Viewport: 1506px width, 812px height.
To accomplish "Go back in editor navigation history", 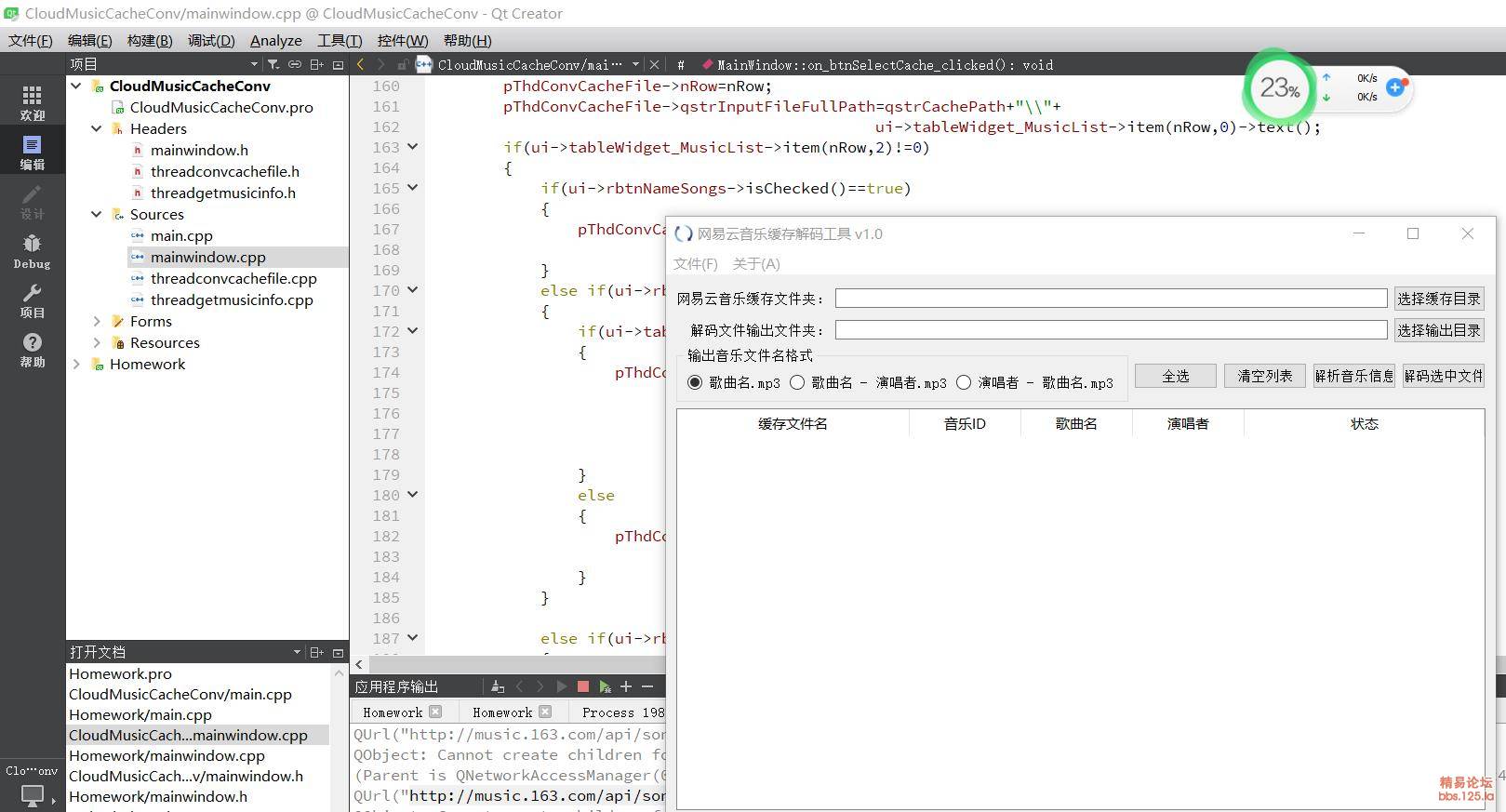I will click(x=361, y=64).
